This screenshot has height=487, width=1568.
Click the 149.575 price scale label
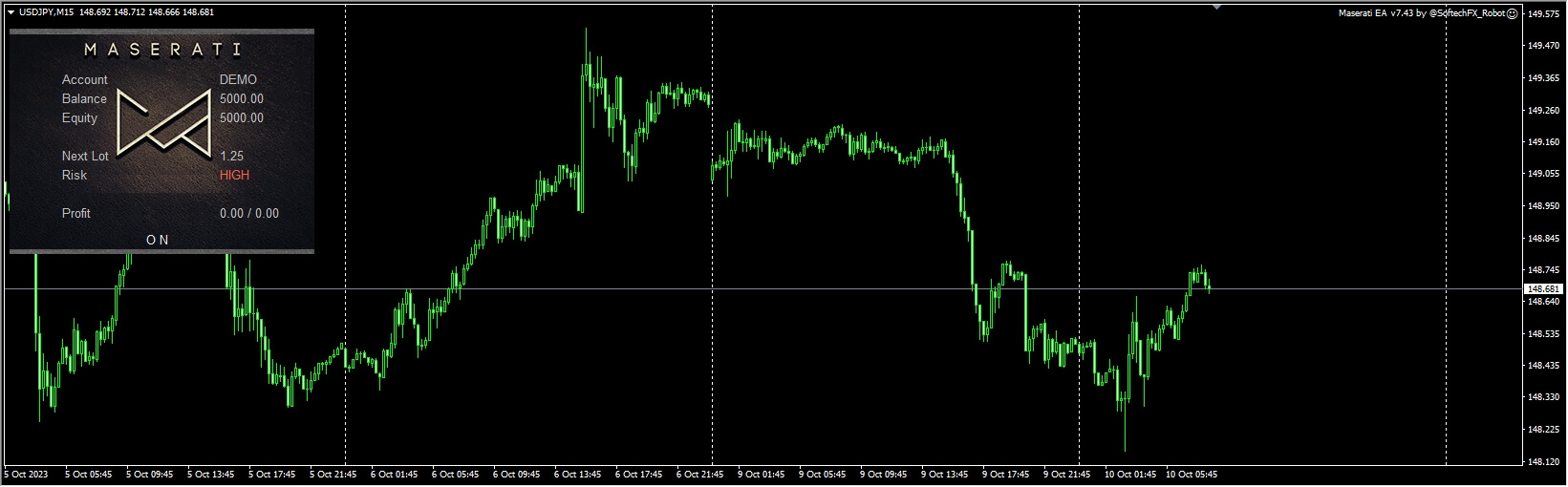point(1543,13)
